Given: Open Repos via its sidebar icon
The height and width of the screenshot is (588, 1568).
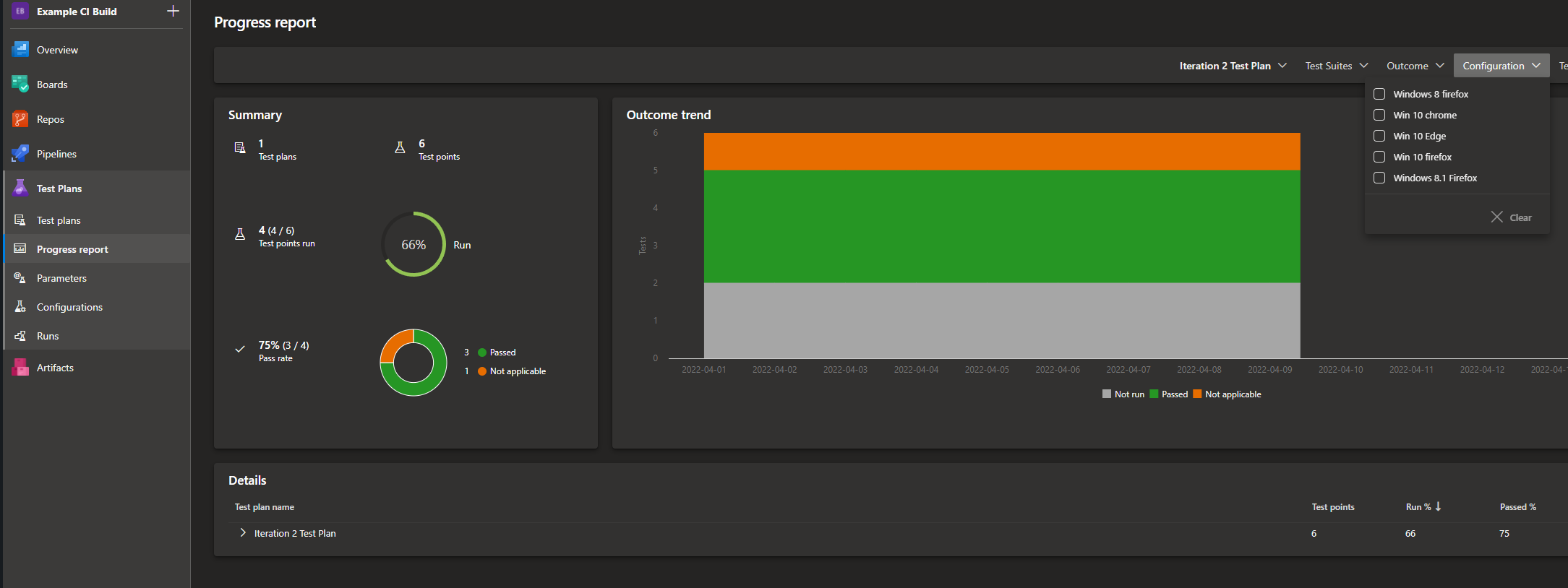Looking at the screenshot, I should pos(20,119).
